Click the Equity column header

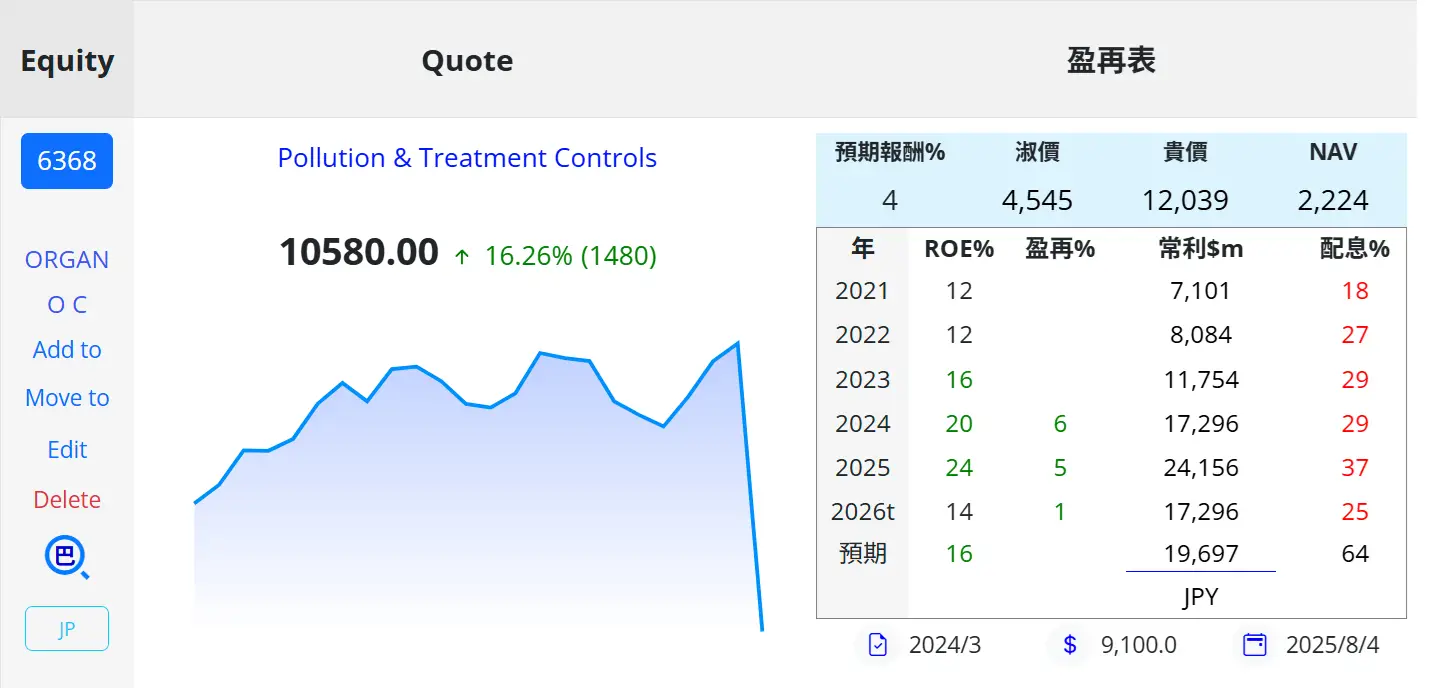67,61
